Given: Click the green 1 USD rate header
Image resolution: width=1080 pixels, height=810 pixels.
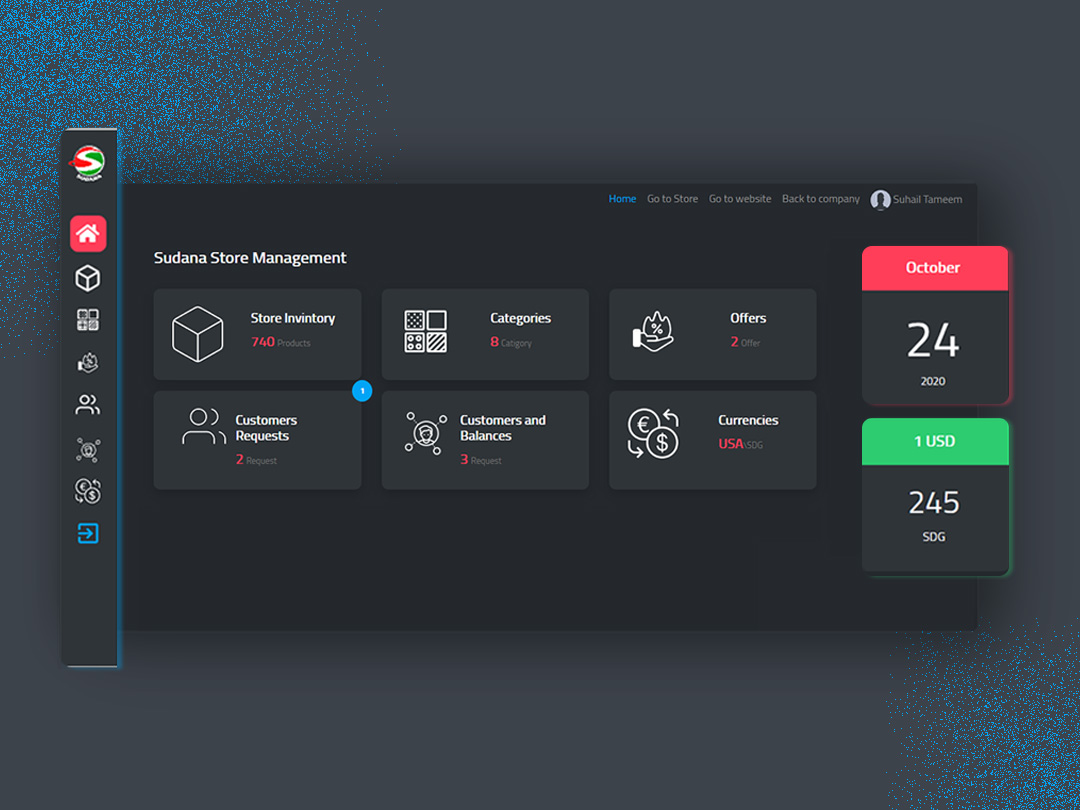Looking at the screenshot, I should point(934,442).
